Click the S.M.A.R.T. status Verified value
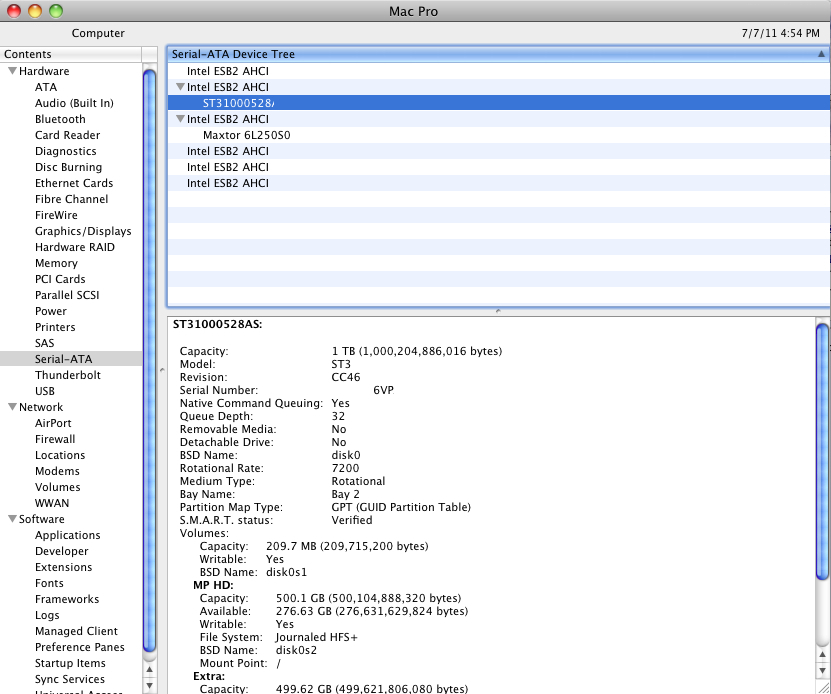The image size is (831, 694). point(352,520)
